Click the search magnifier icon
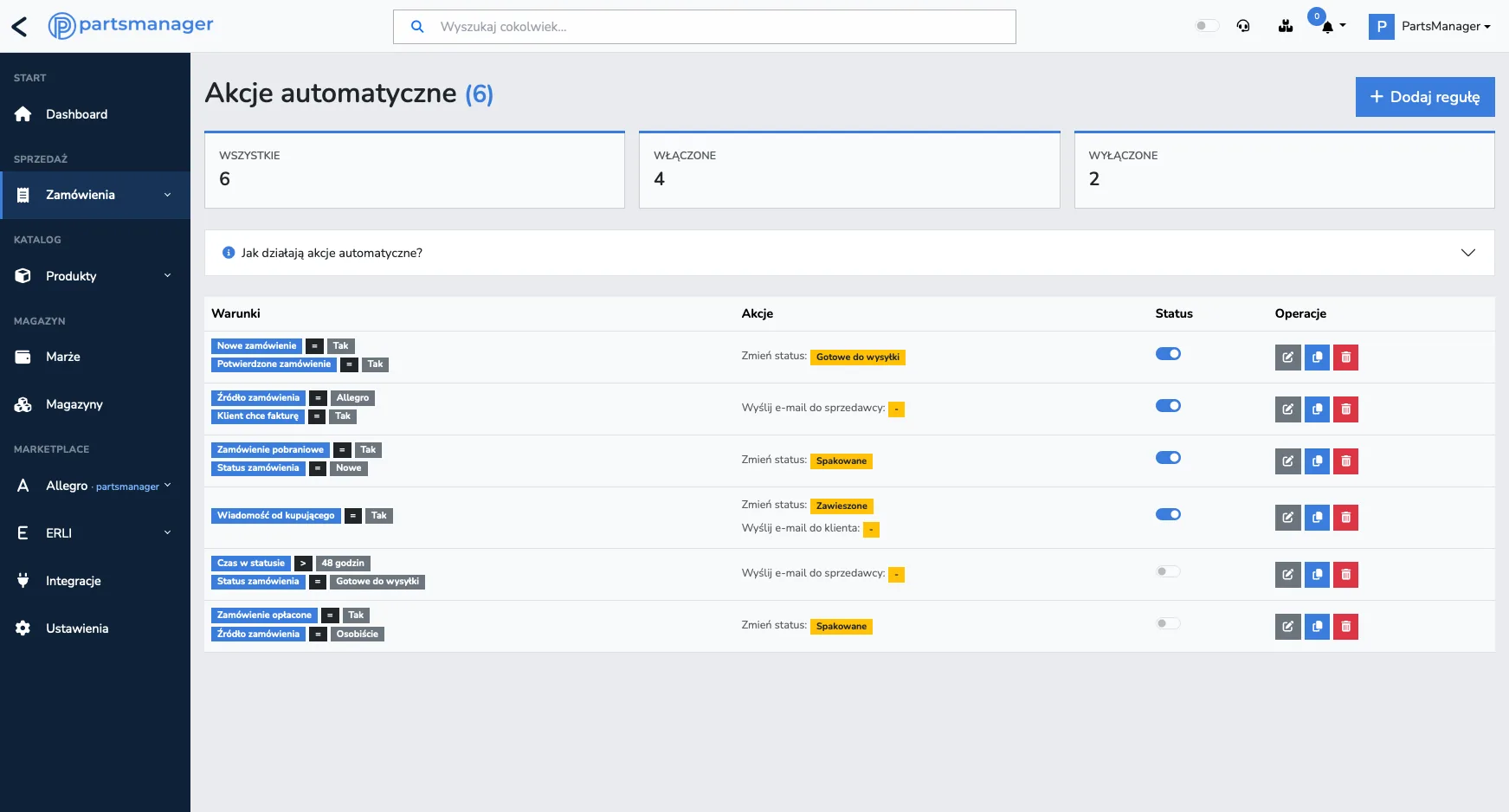 [417, 27]
